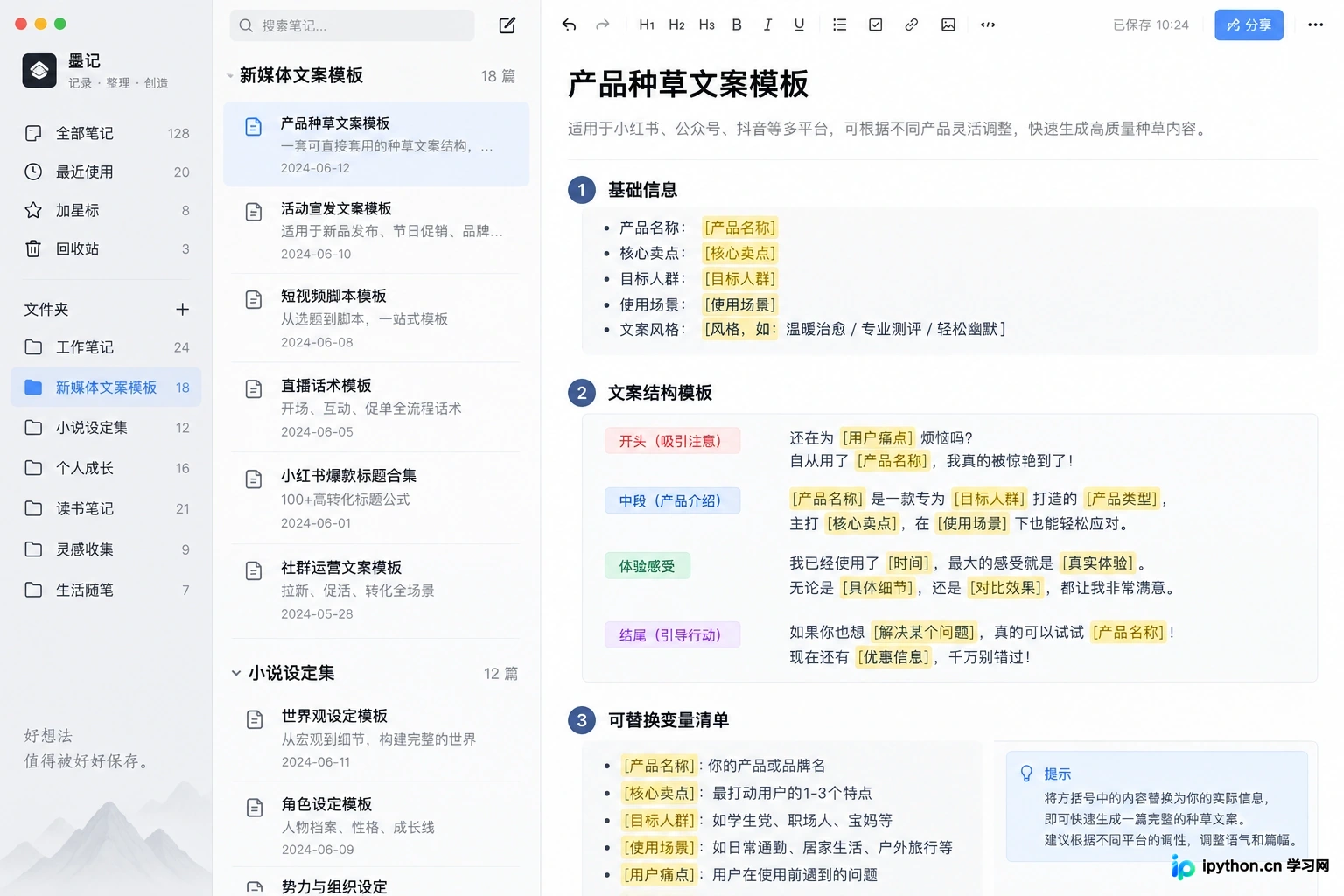Add a new folder with plus icon

click(182, 309)
